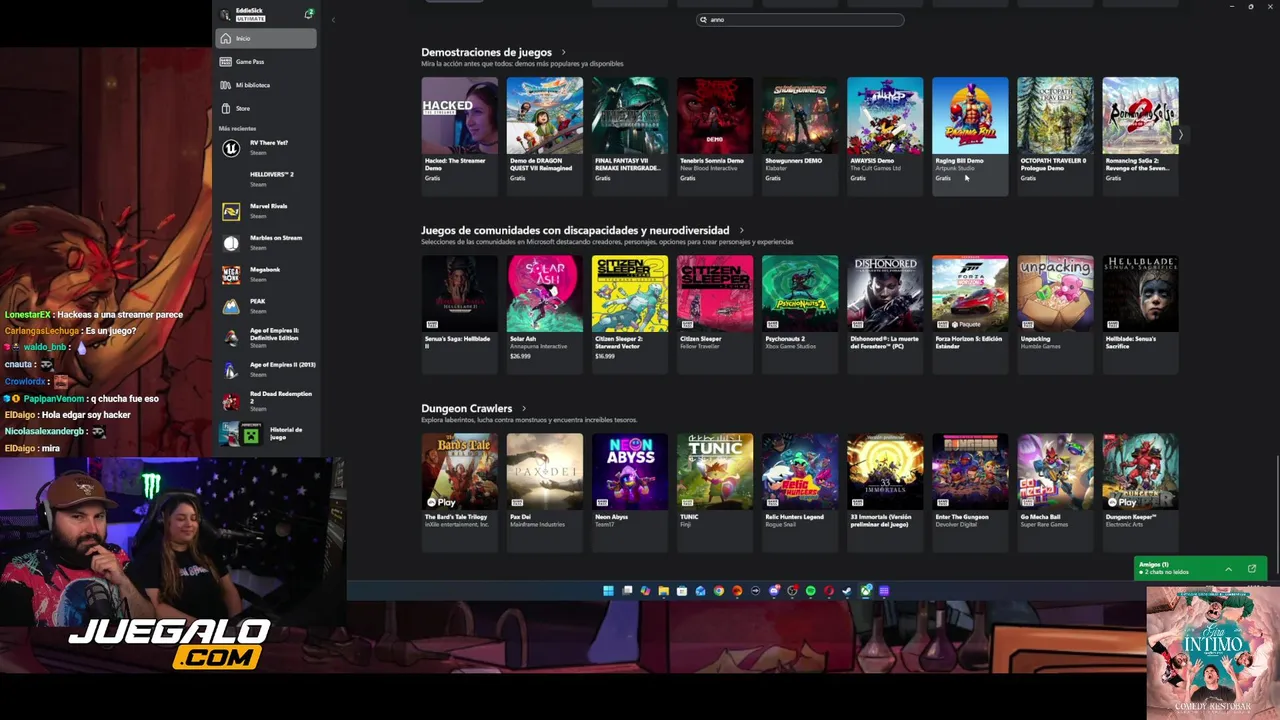Open Hellblade: Senua's Sacrifice tile
The image size is (1280, 720).
(x=1140, y=313)
